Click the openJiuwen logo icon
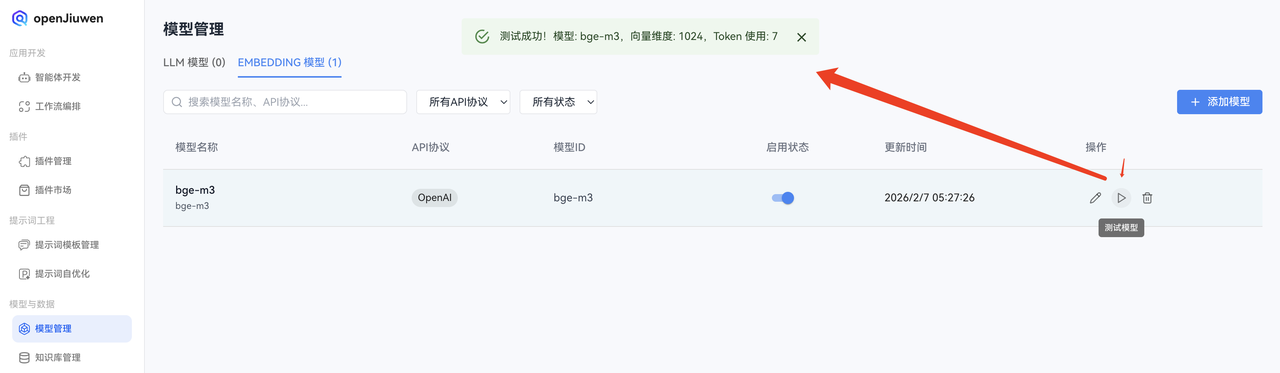The width and height of the screenshot is (1280, 373). (19, 18)
